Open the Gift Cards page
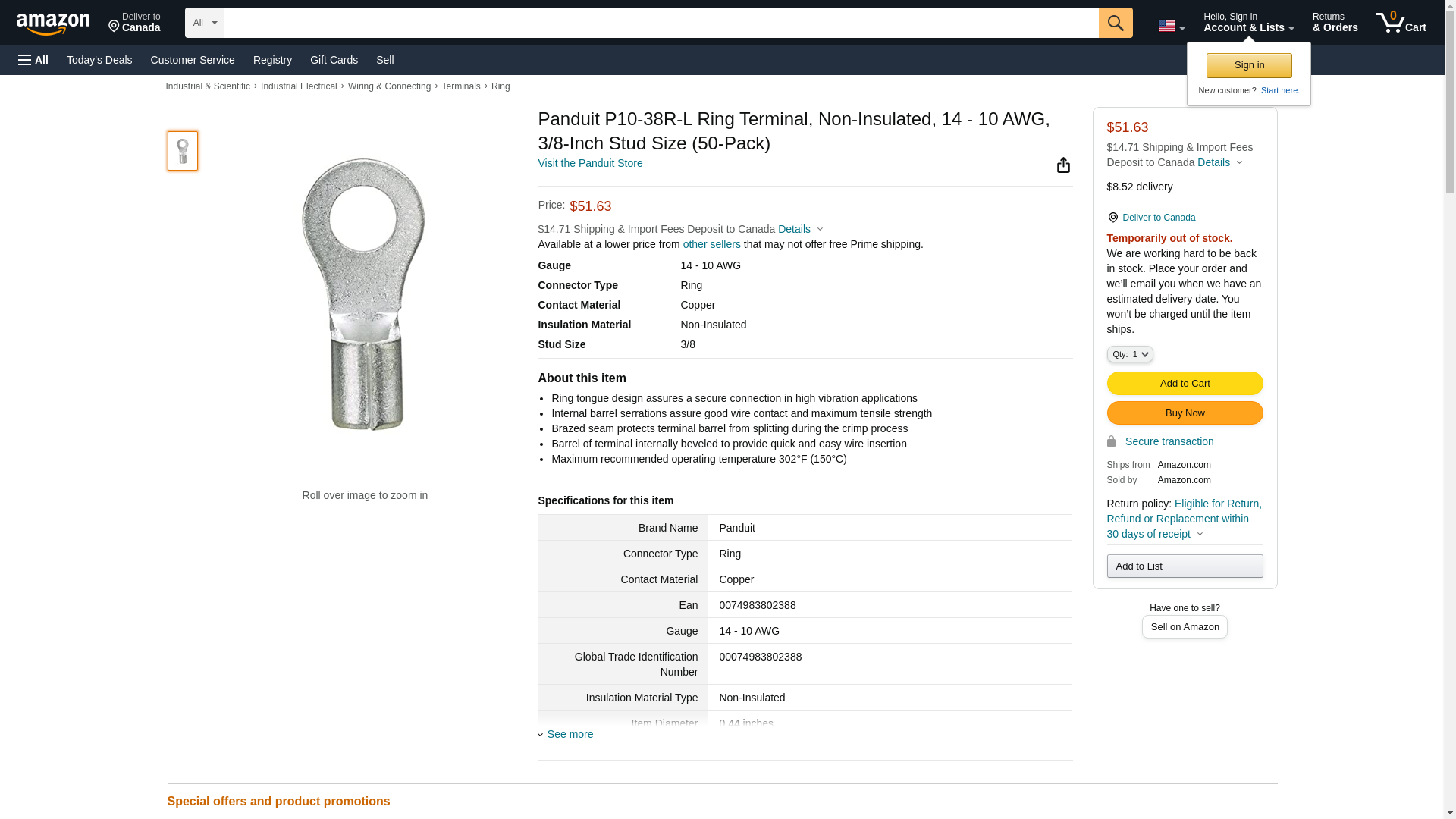1456x819 pixels. pos(334,60)
